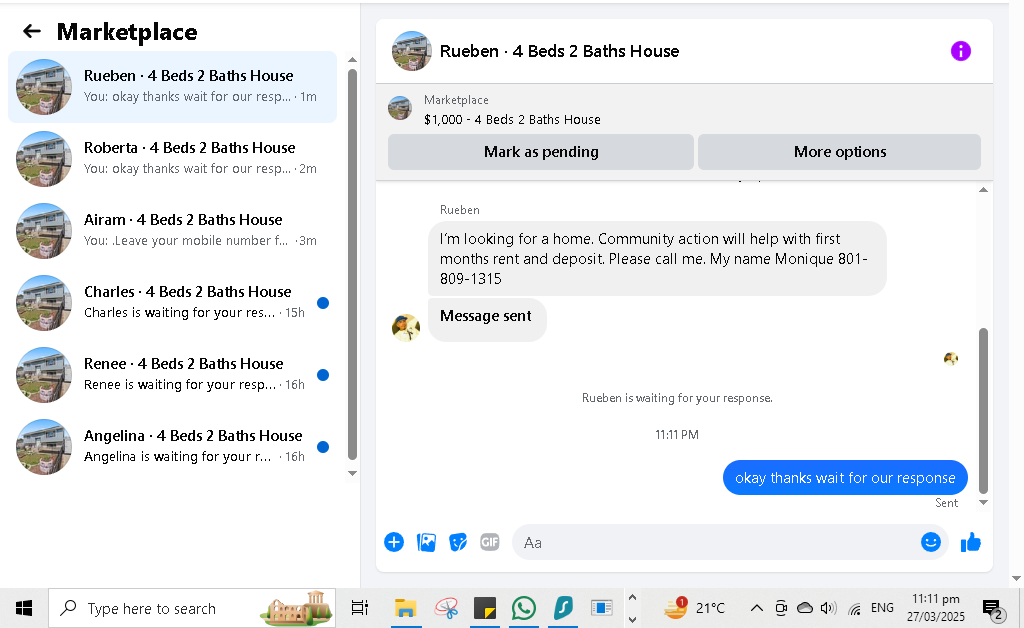Open Charles unread conversation

[172, 302]
